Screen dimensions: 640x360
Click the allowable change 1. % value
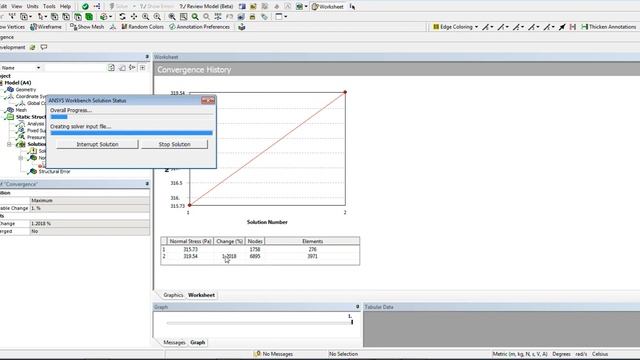[x=90, y=209]
